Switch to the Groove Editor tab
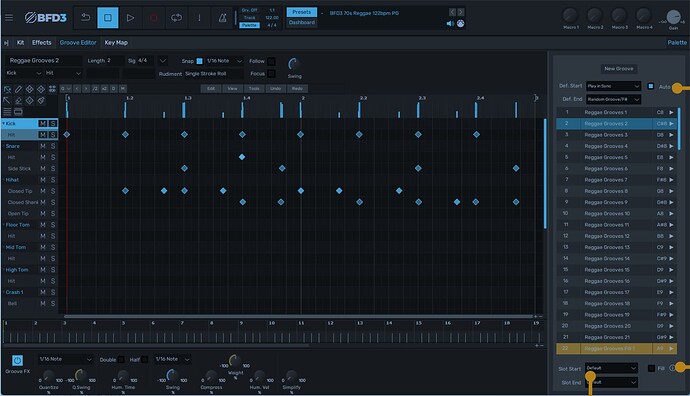 78,43
